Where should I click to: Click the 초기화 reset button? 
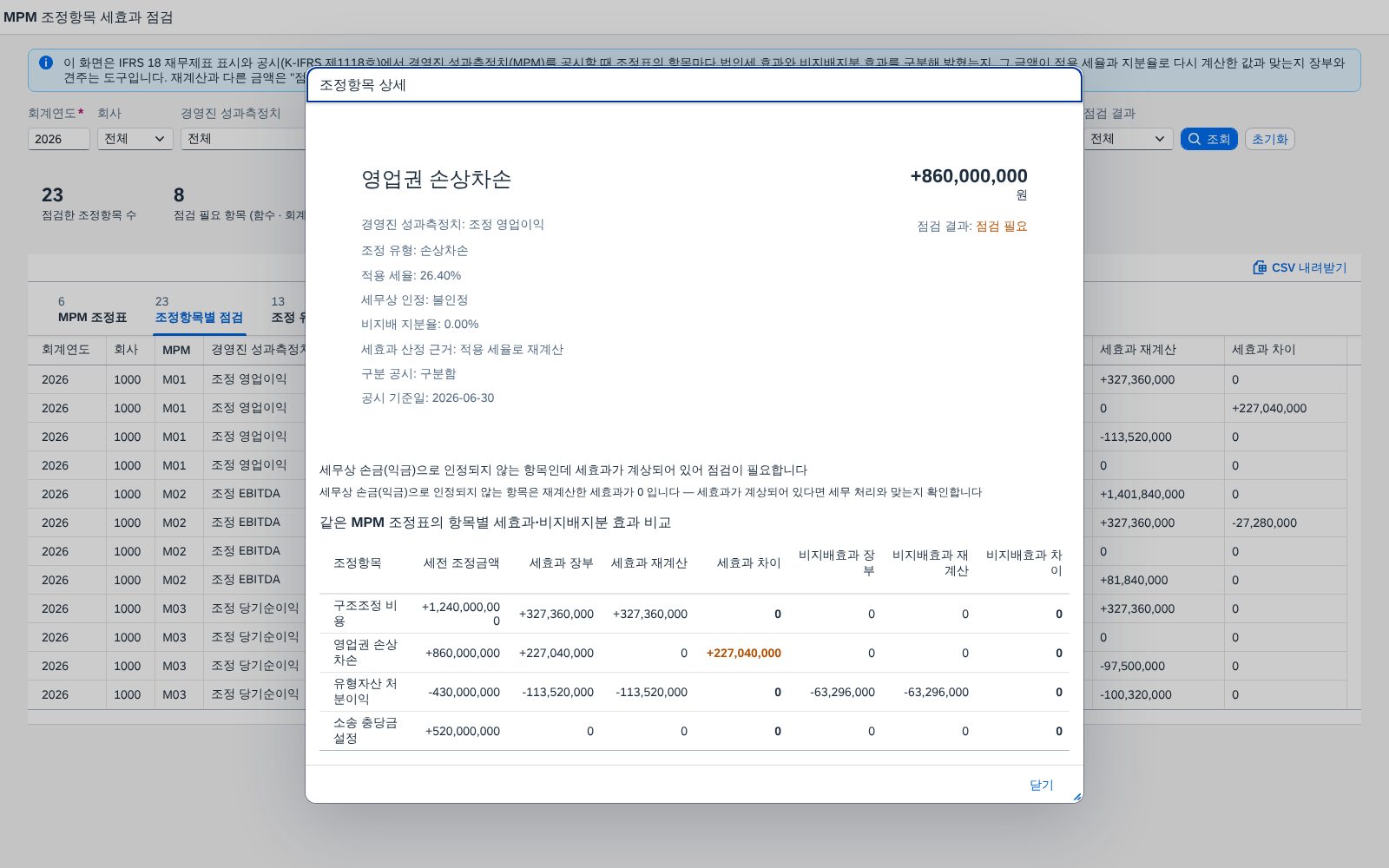(1269, 139)
